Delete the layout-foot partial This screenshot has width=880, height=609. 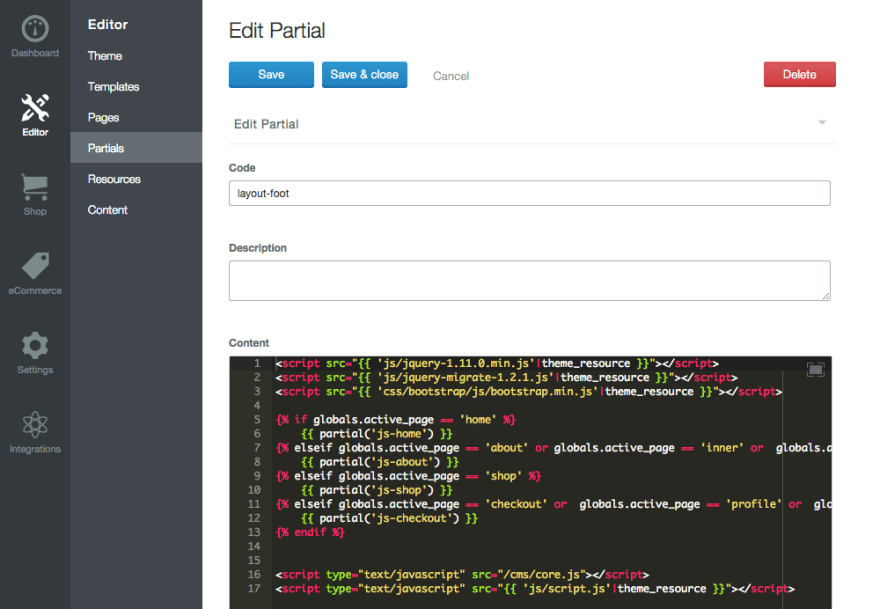[799, 75]
